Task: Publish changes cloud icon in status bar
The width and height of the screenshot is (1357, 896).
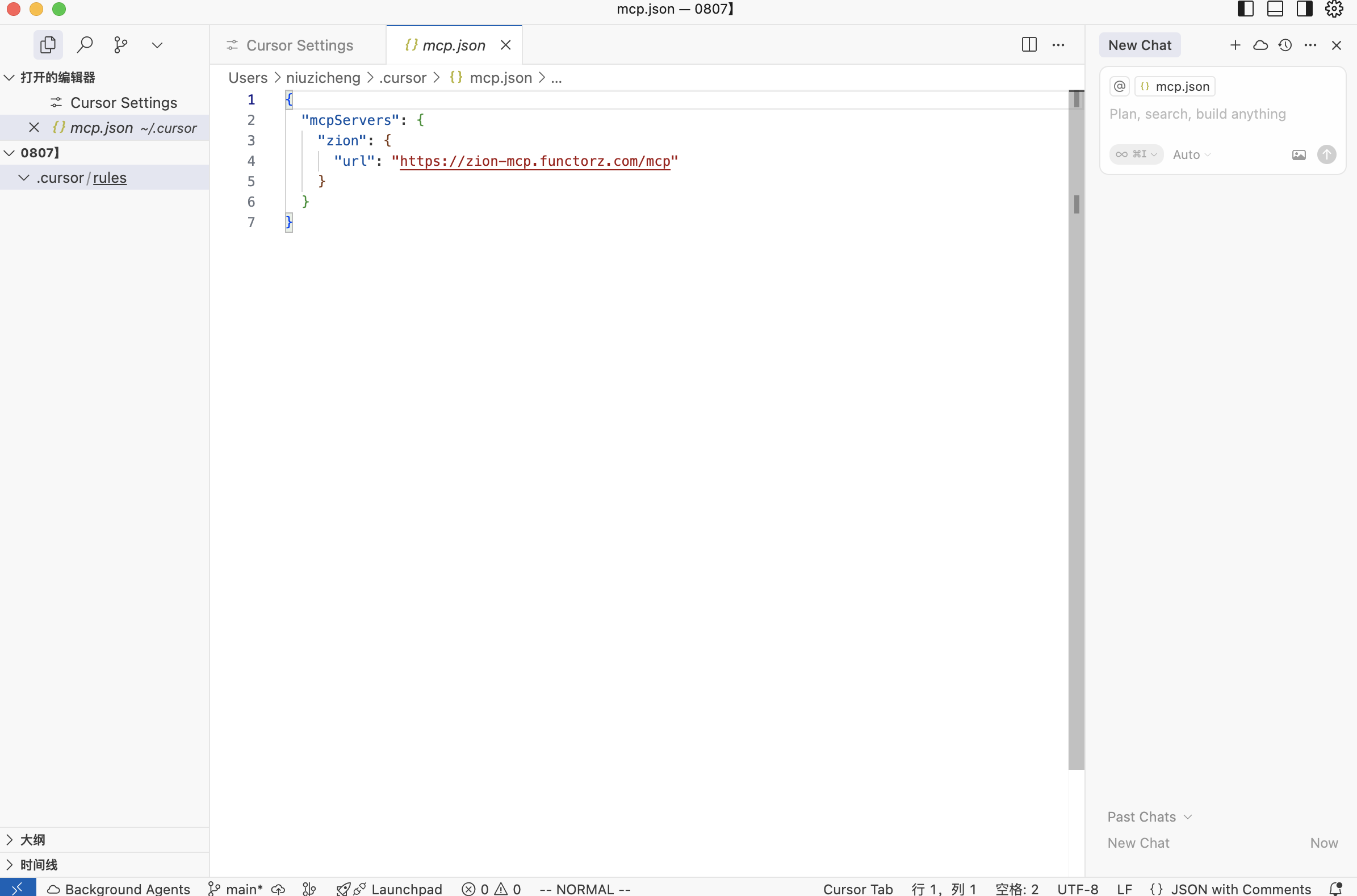Action: (x=278, y=889)
